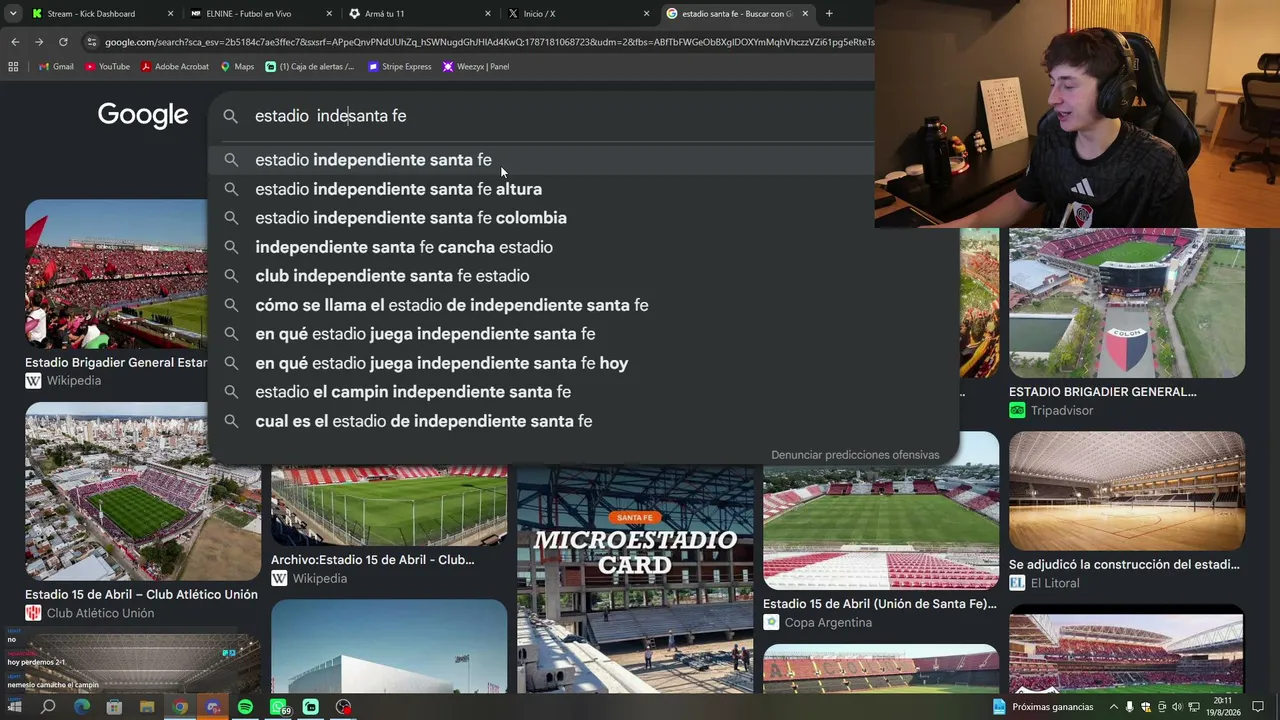Launch Microsoft Edge from taskbar
Image resolution: width=1280 pixels, height=720 pixels.
81,707
